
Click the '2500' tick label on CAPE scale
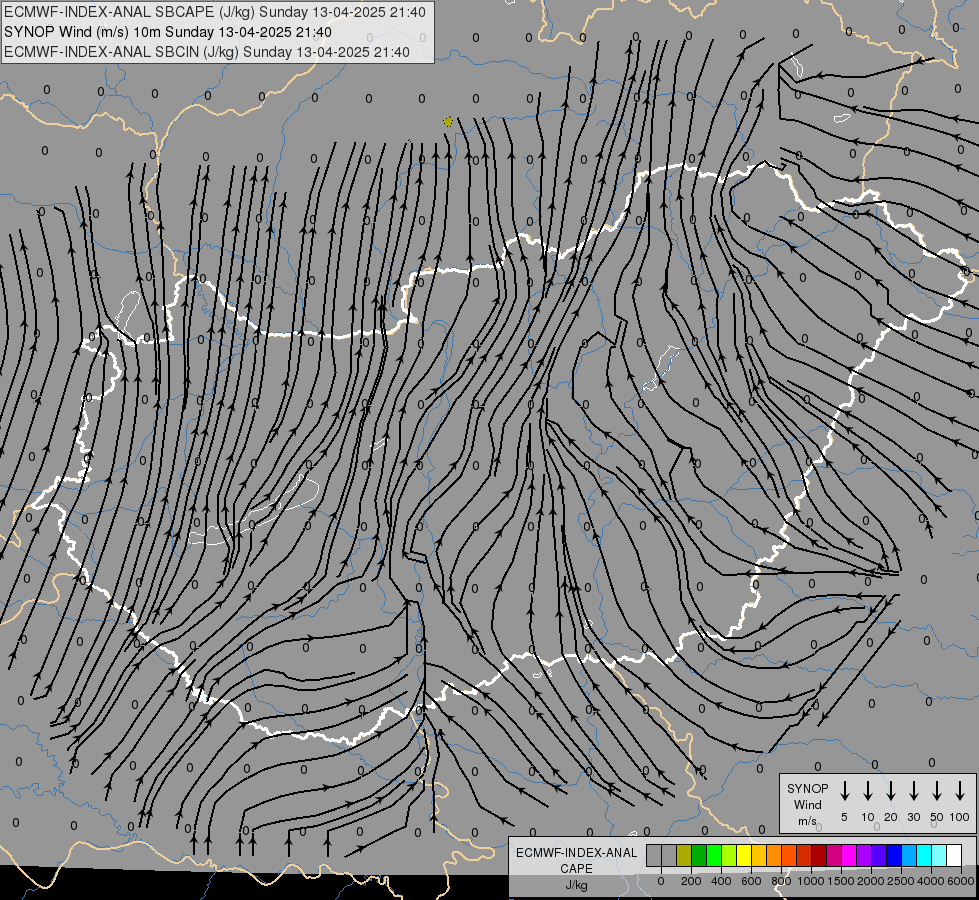(901, 881)
